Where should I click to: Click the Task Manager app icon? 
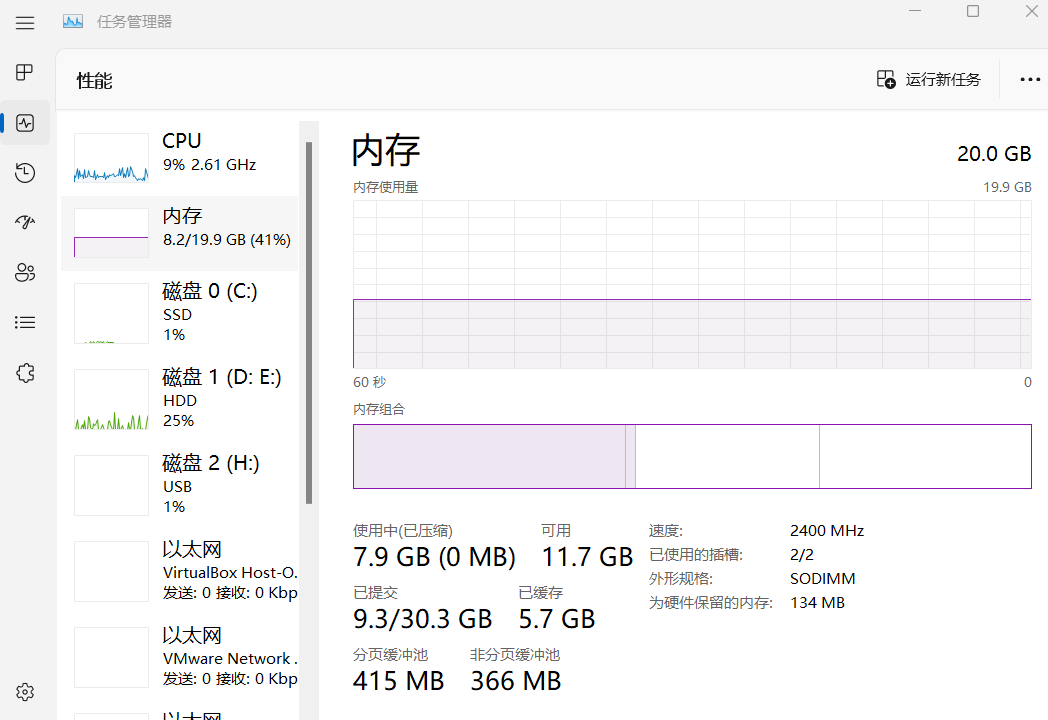click(73, 21)
